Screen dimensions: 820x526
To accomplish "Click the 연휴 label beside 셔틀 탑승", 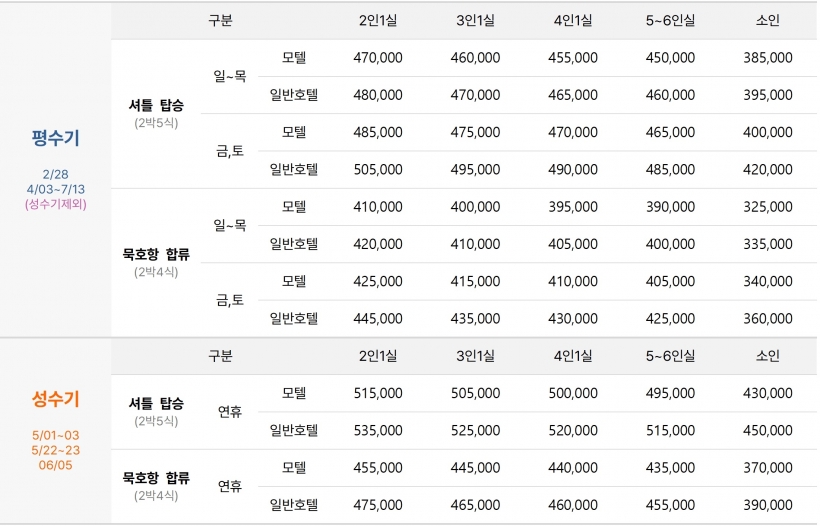I will [x=230, y=411].
